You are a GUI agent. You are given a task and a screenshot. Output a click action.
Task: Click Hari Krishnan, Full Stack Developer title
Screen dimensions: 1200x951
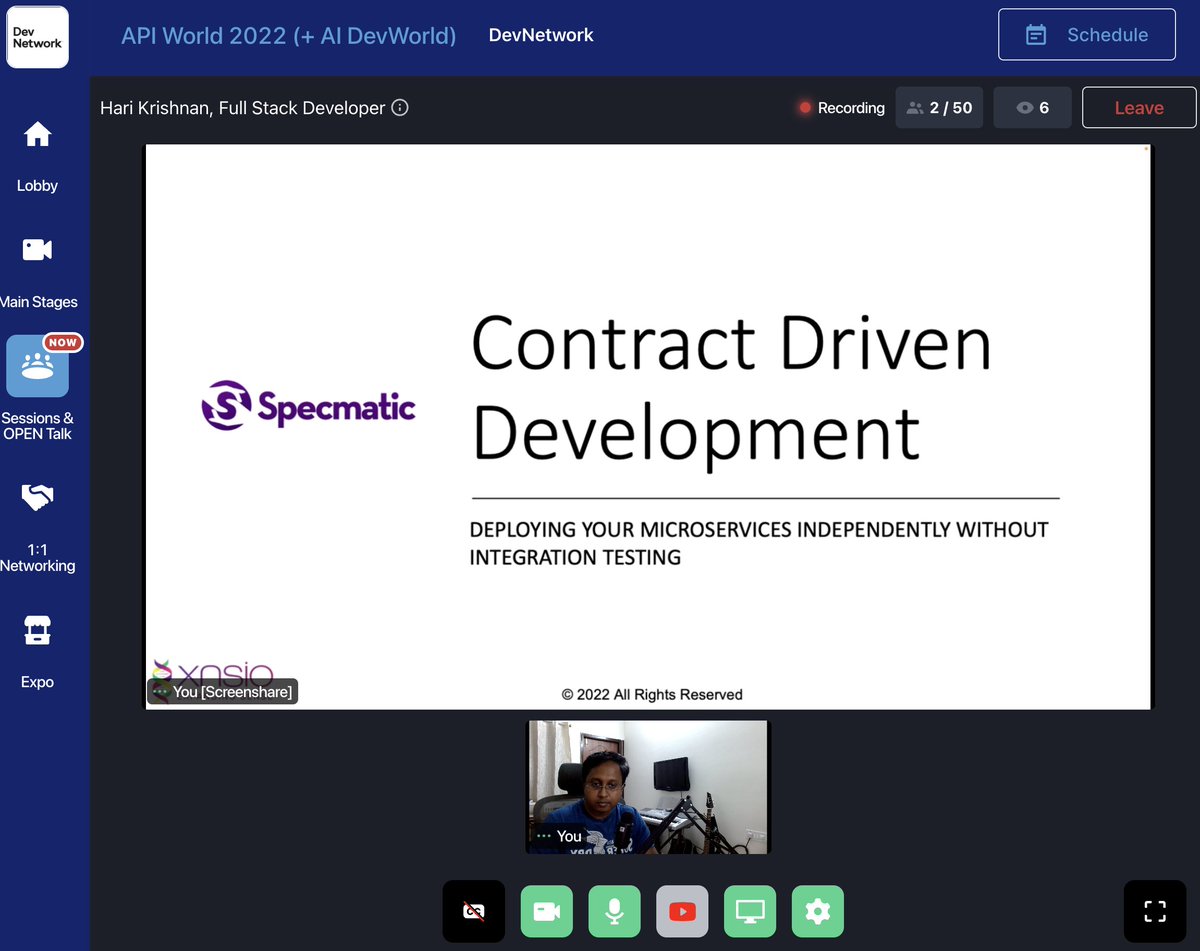coord(242,108)
